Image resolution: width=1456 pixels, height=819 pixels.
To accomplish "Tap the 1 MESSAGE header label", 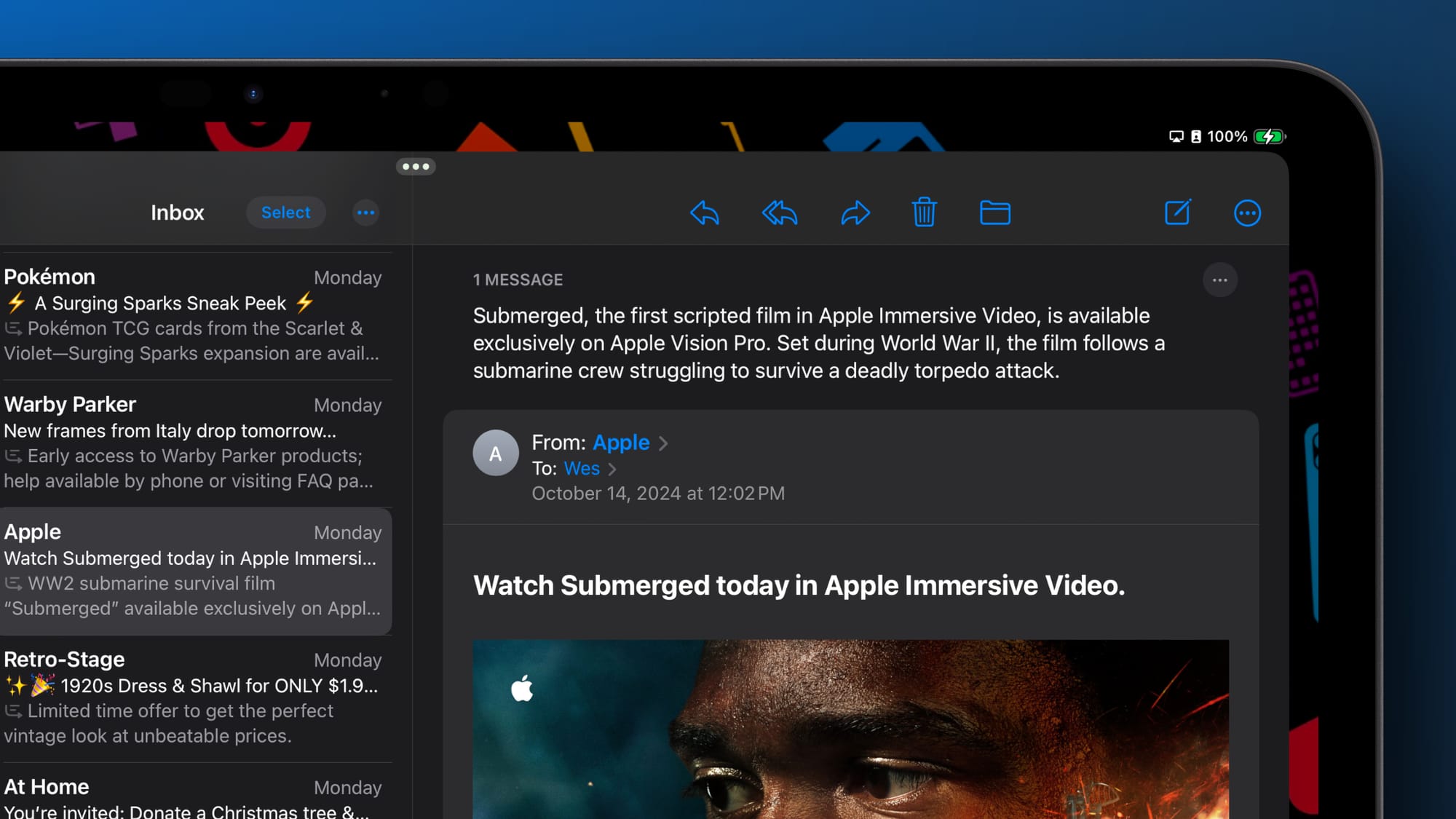I will pos(518,280).
